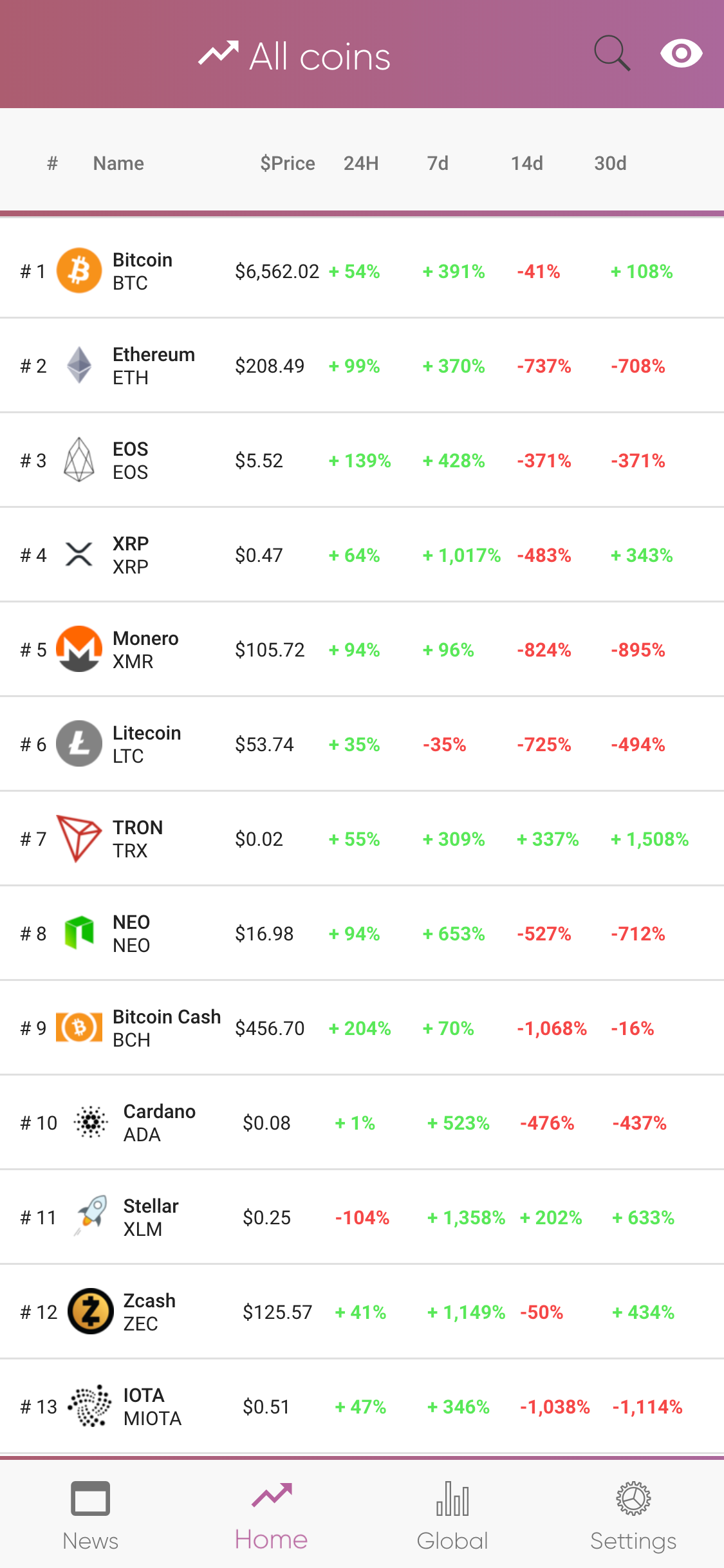Select the EOS coin logo
The image size is (724, 1568).
pyautogui.click(x=79, y=460)
